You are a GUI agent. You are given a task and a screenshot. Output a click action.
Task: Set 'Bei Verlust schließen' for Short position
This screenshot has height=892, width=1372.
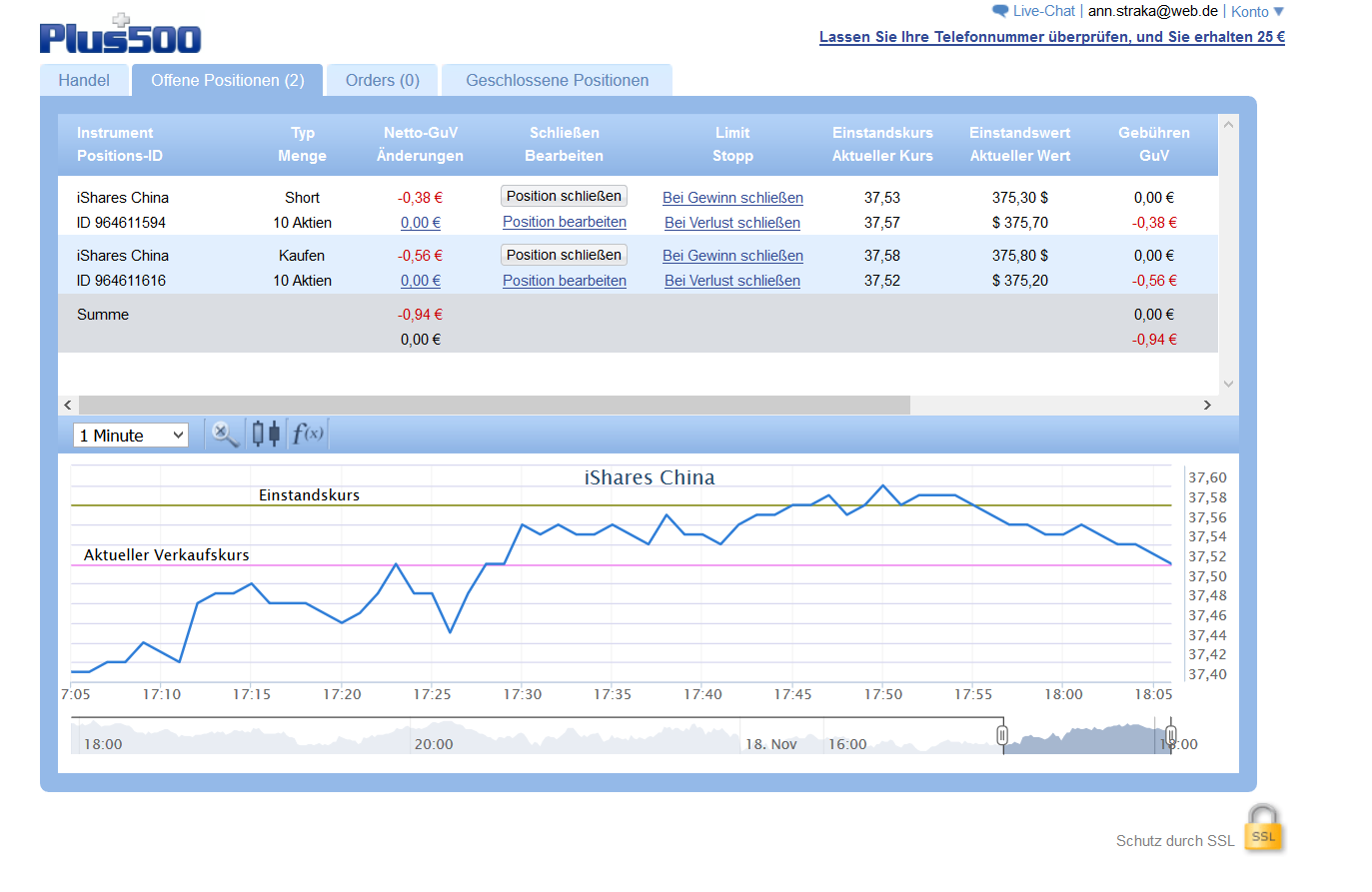pyautogui.click(x=732, y=223)
